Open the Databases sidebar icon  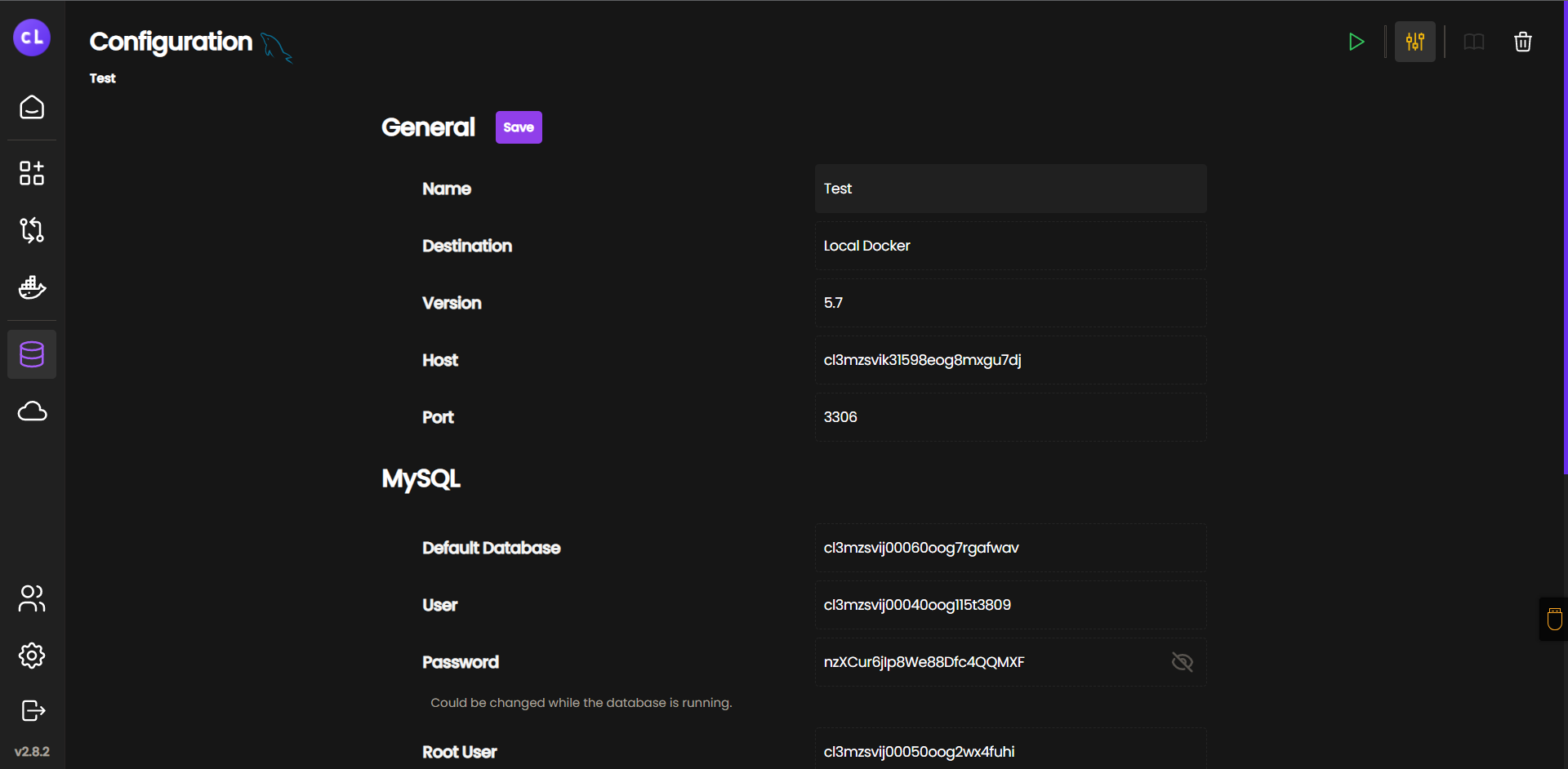click(32, 354)
